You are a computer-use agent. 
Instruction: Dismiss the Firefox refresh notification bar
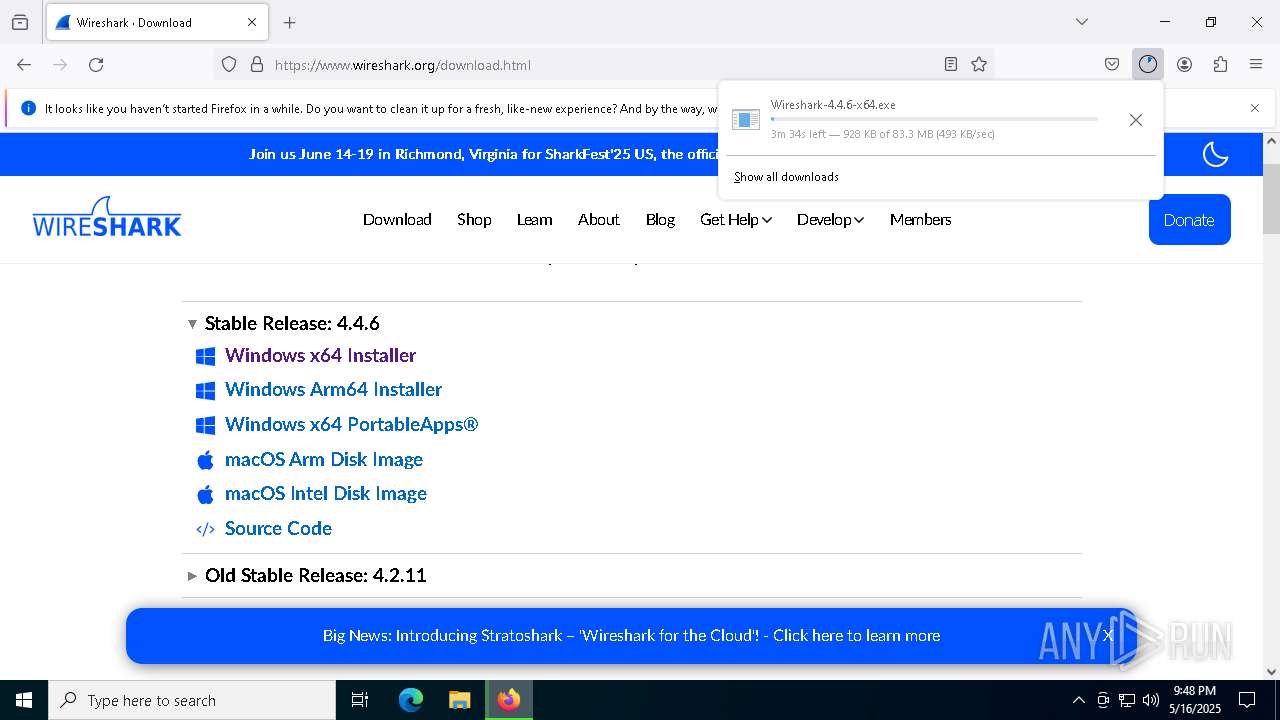click(x=1255, y=108)
